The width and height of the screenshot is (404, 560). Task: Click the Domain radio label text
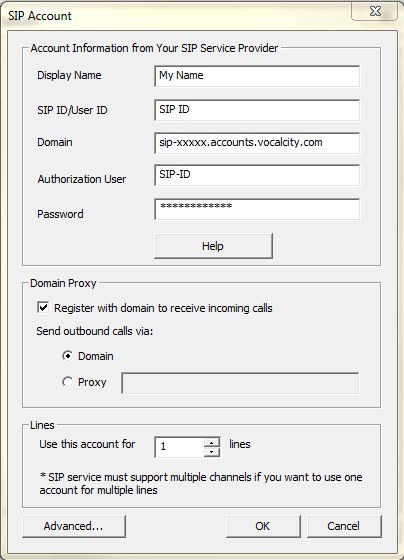point(96,356)
